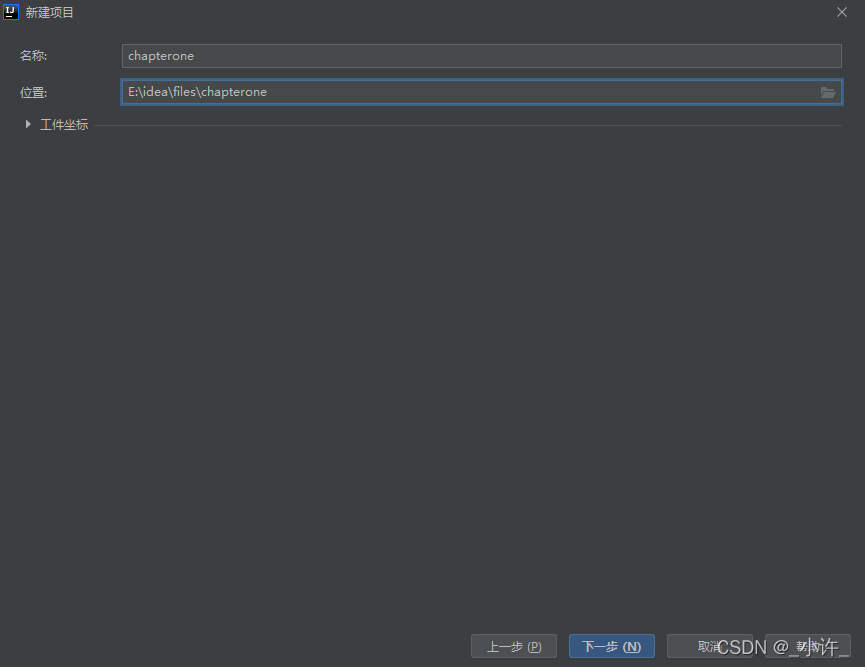Click the 位置 path input field
865x667 pixels.
482,92
